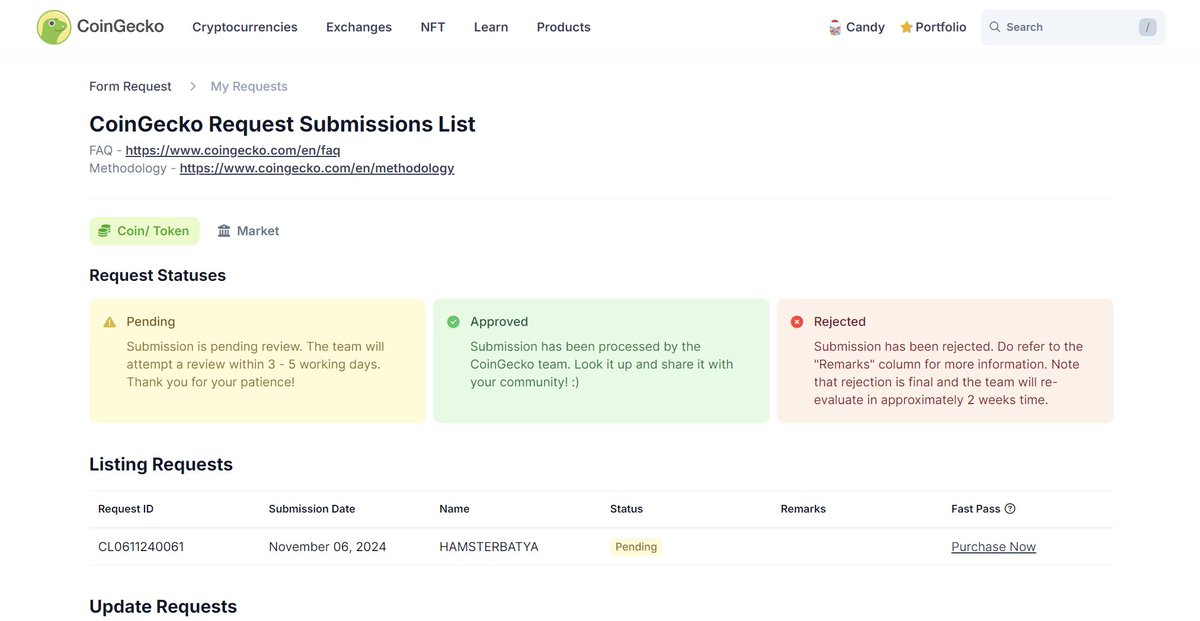1200x621 pixels.
Task: Click the Request ID column header
Action: 126,509
